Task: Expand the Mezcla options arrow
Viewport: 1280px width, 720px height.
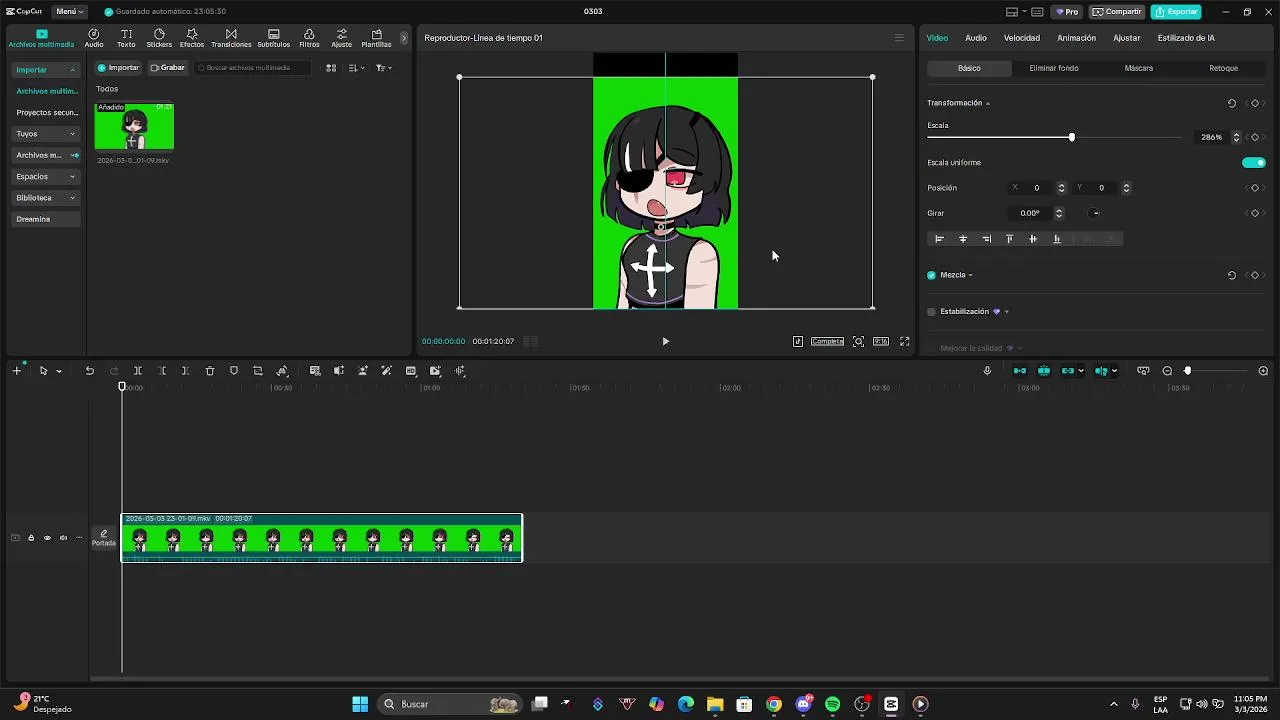Action: click(x=970, y=276)
